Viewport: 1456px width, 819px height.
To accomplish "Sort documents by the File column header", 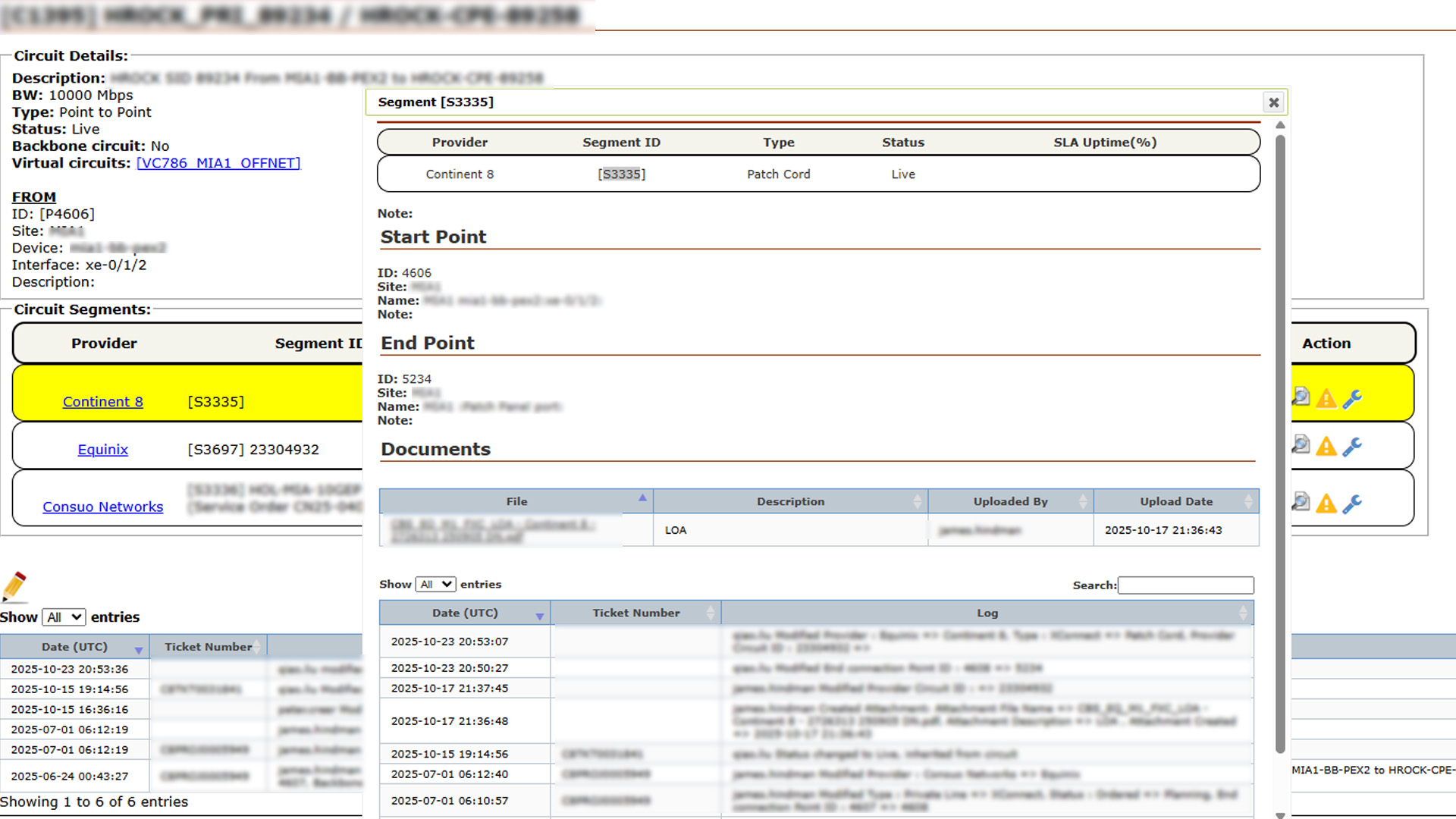I will pyautogui.click(x=516, y=501).
